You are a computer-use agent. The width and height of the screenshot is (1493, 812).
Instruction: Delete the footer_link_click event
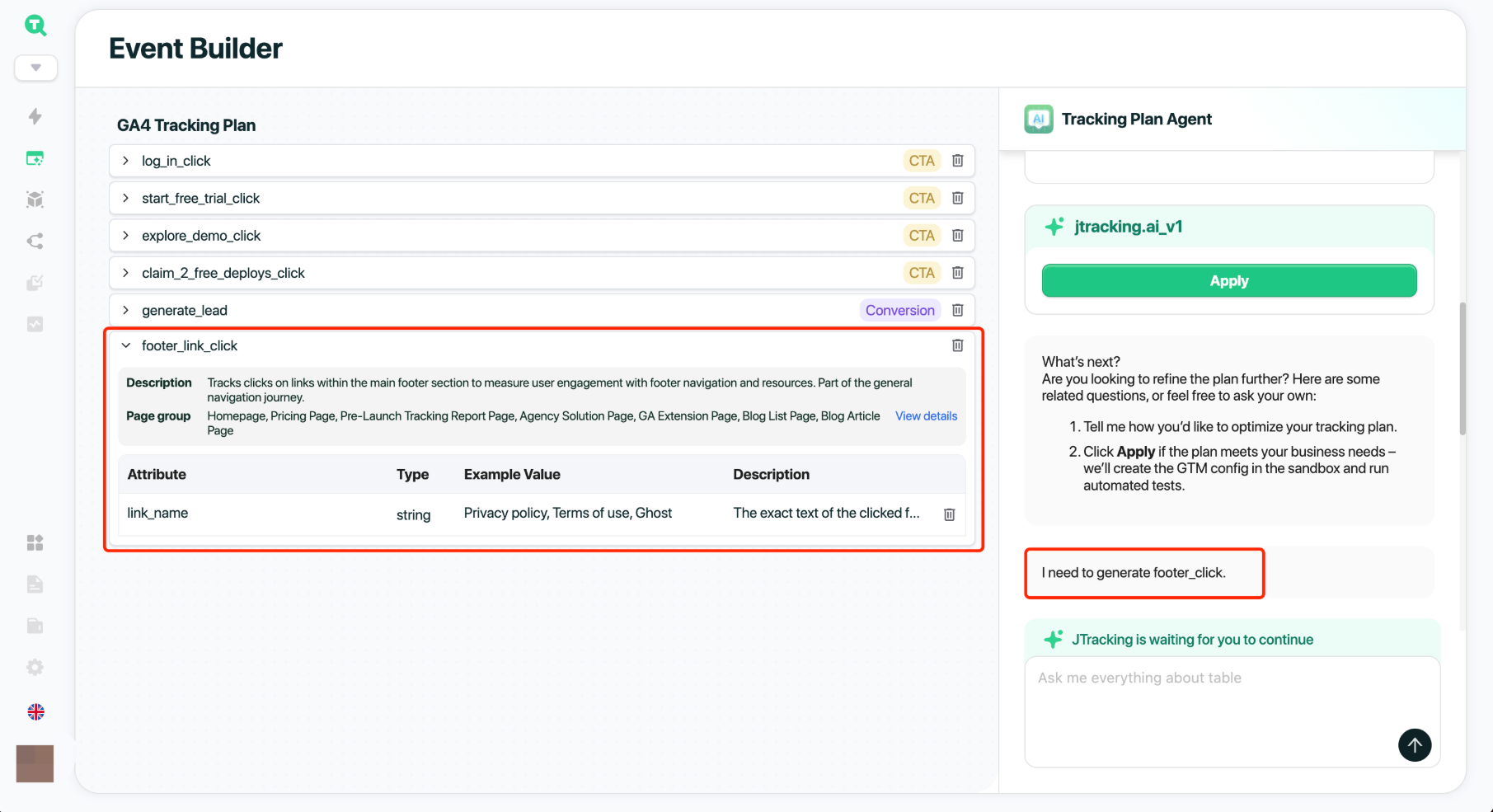click(957, 345)
